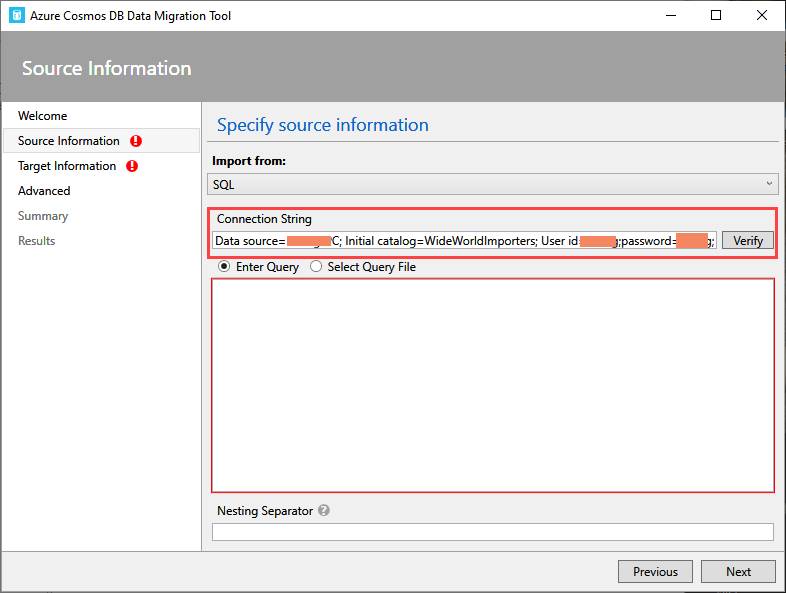
Task: Click Target Information red error icon
Action: click(x=132, y=166)
